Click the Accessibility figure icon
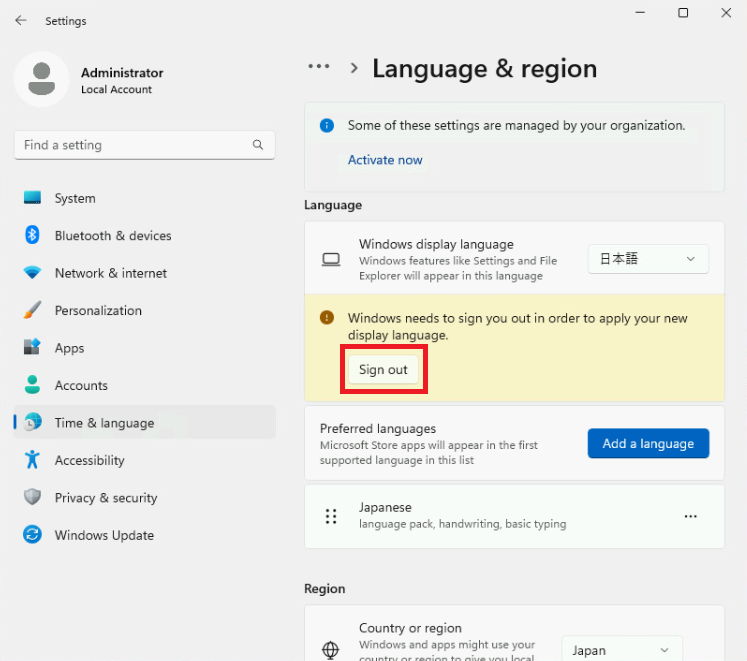The height and width of the screenshot is (661, 747). [32, 459]
